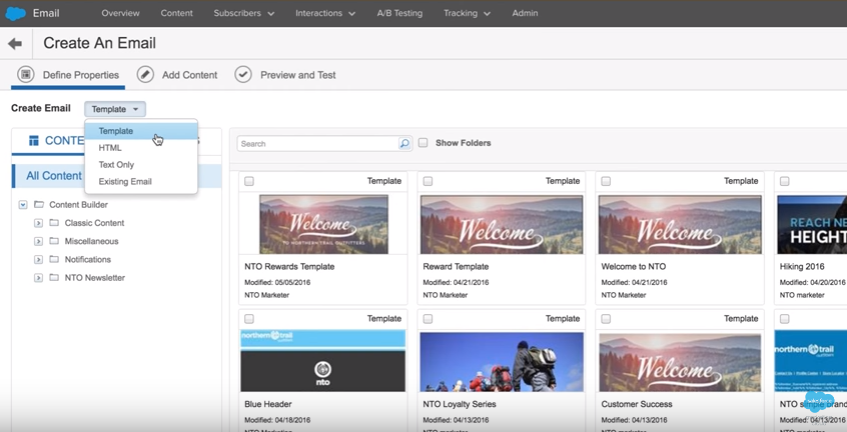Select HTML from the dropdown list
The width and height of the screenshot is (847, 432).
click(x=141, y=147)
